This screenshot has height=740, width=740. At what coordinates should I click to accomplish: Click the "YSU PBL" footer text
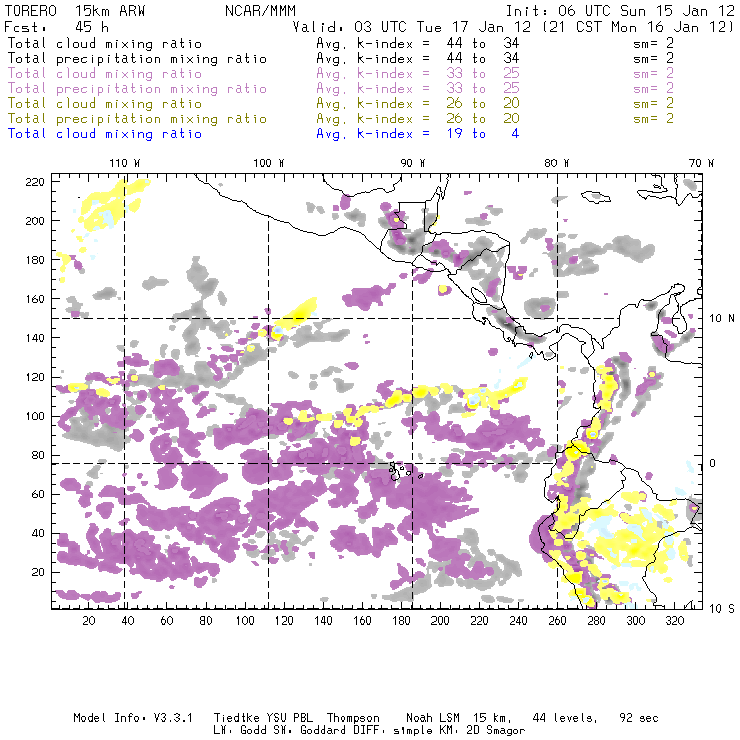pyautogui.click(x=289, y=718)
